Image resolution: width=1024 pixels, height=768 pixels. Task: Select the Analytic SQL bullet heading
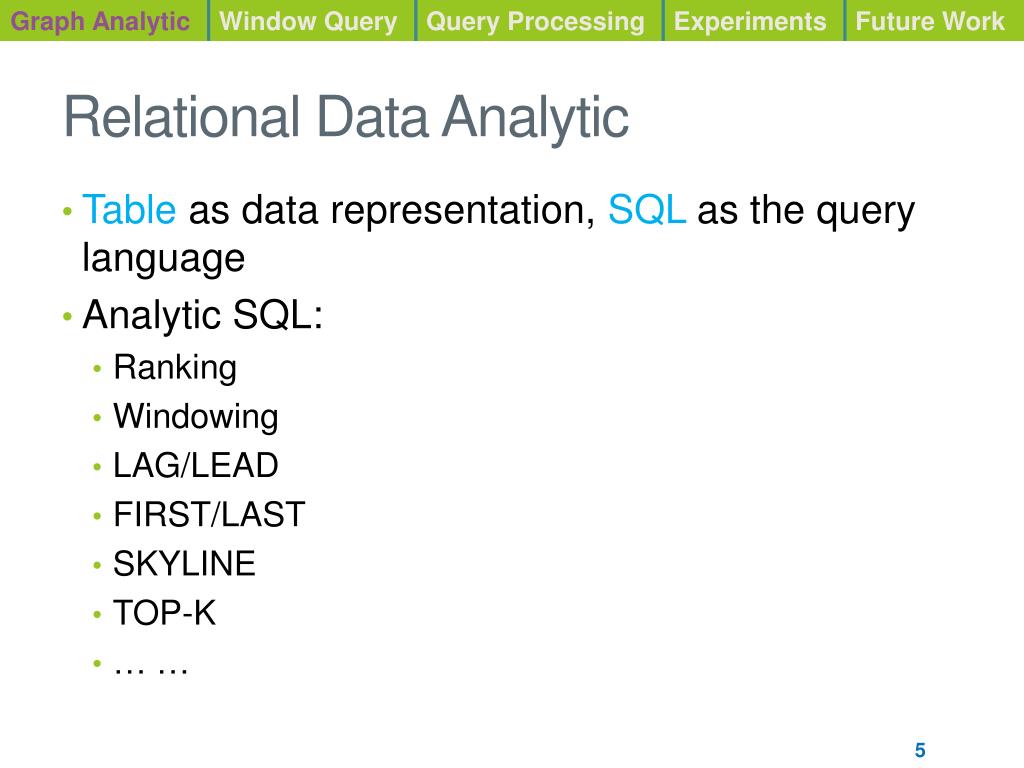click(202, 315)
